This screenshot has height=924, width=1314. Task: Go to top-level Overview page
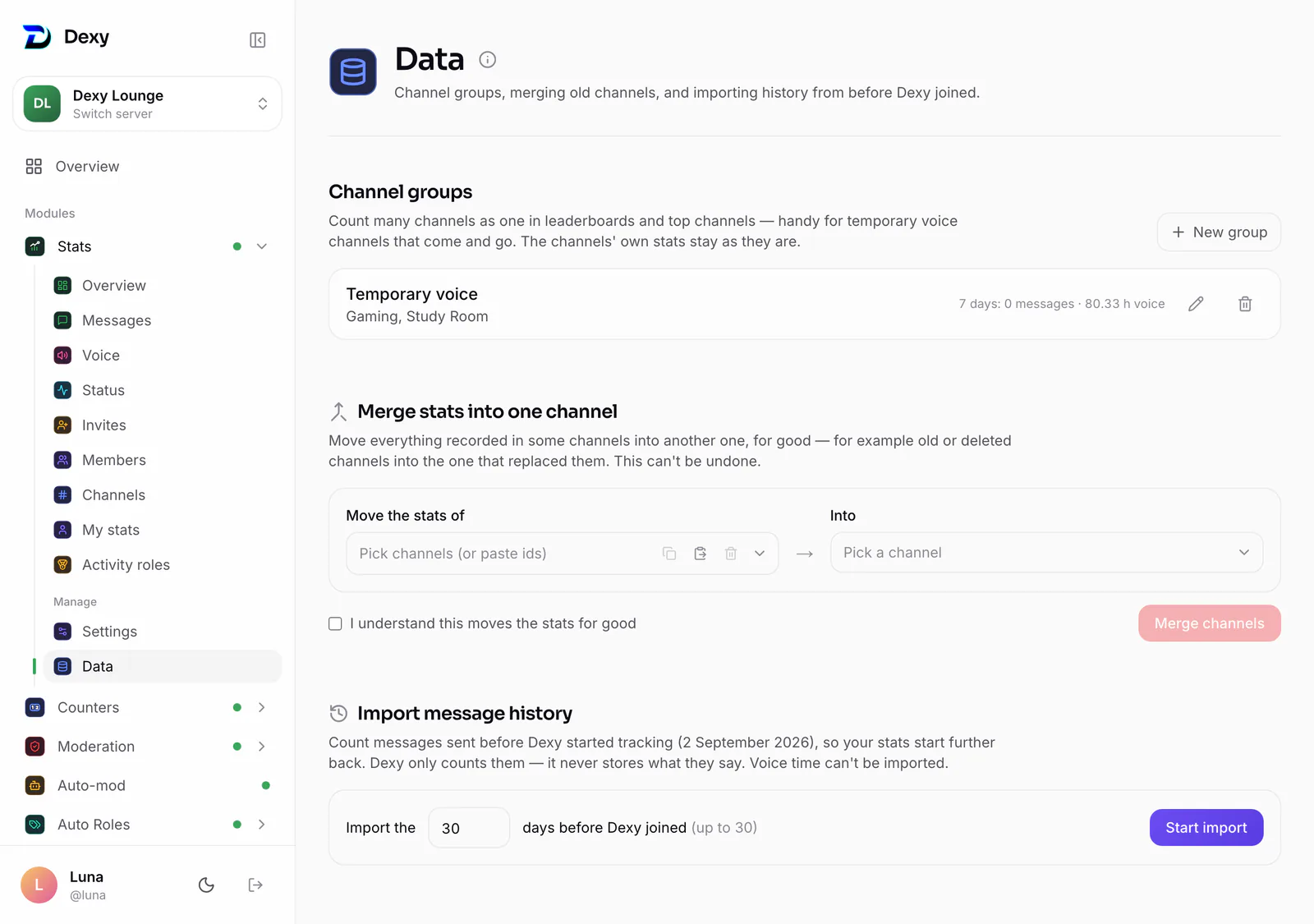click(148, 167)
